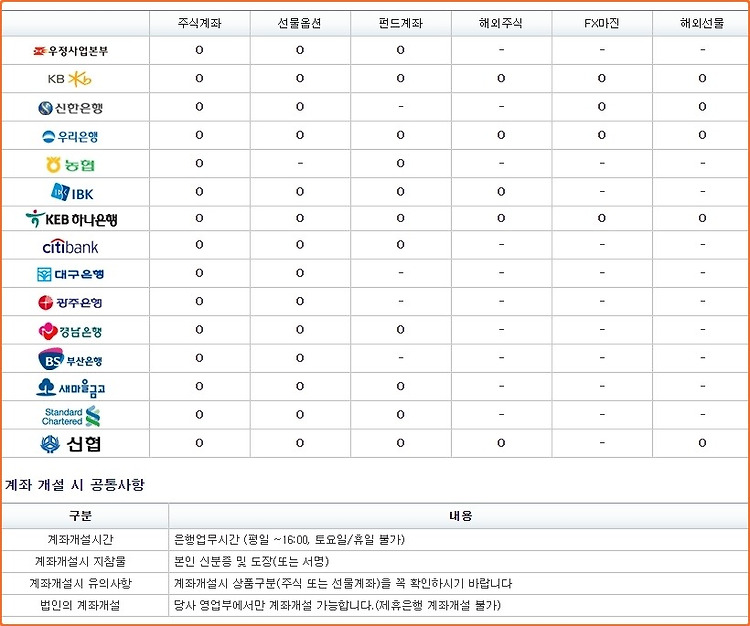The image size is (750, 626).
Task: Select the 선물옵션 column header
Action: [x=300, y=23]
